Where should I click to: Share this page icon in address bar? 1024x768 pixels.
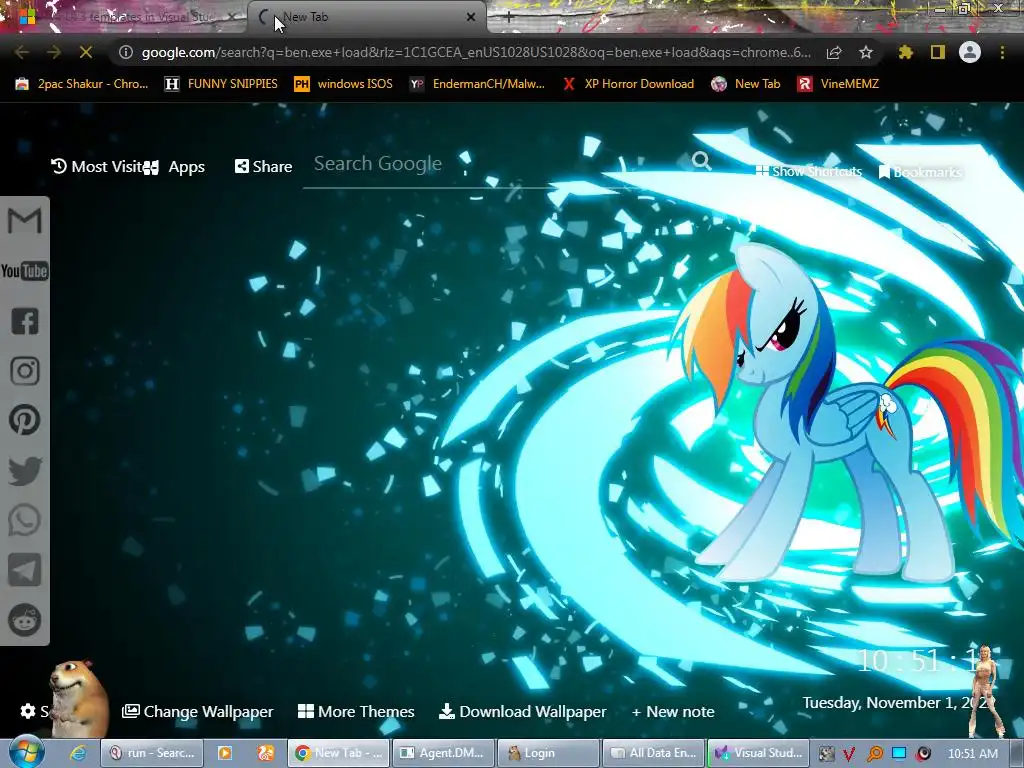click(834, 52)
